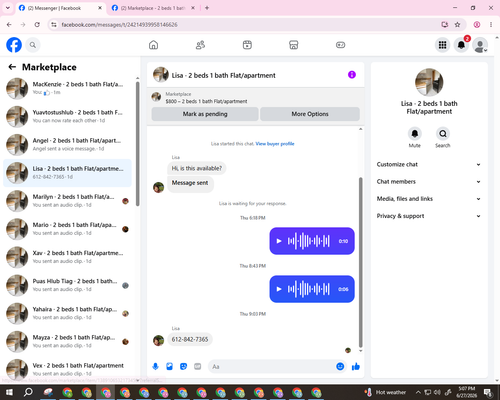The height and width of the screenshot is (400, 500).
Task: Choose a GIF using the GIF icon
Action: click(x=198, y=367)
